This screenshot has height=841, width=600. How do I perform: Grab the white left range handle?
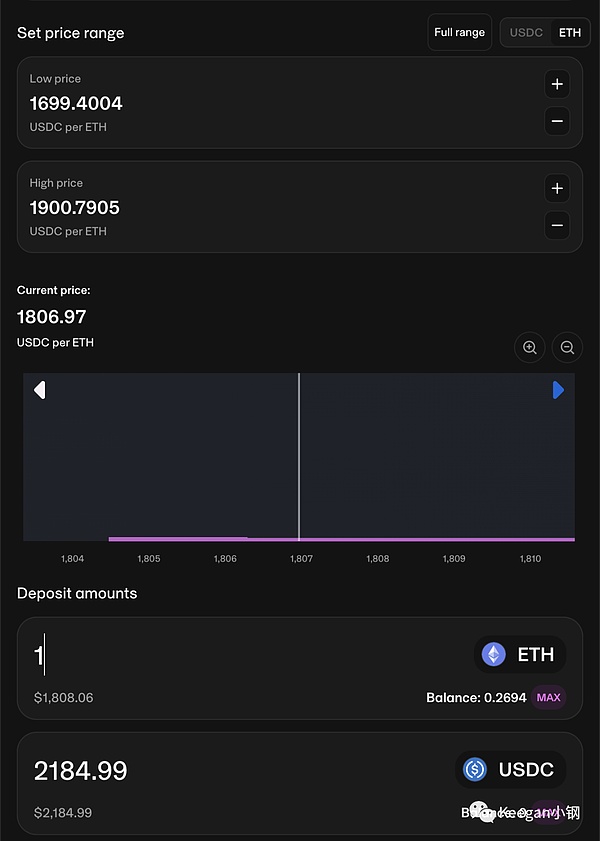(40, 390)
